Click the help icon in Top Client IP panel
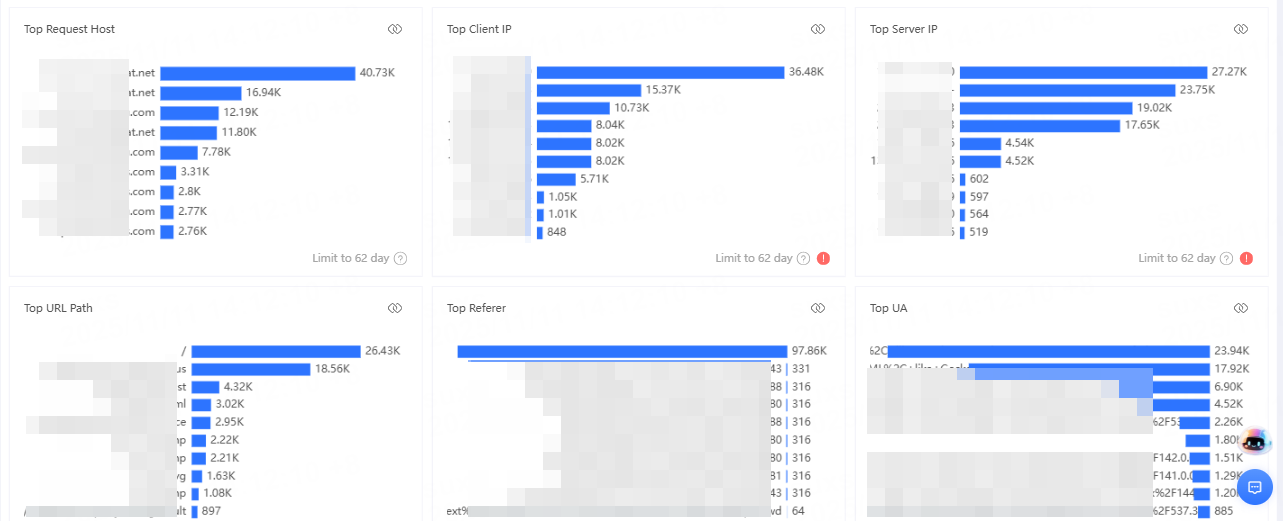 tap(803, 258)
